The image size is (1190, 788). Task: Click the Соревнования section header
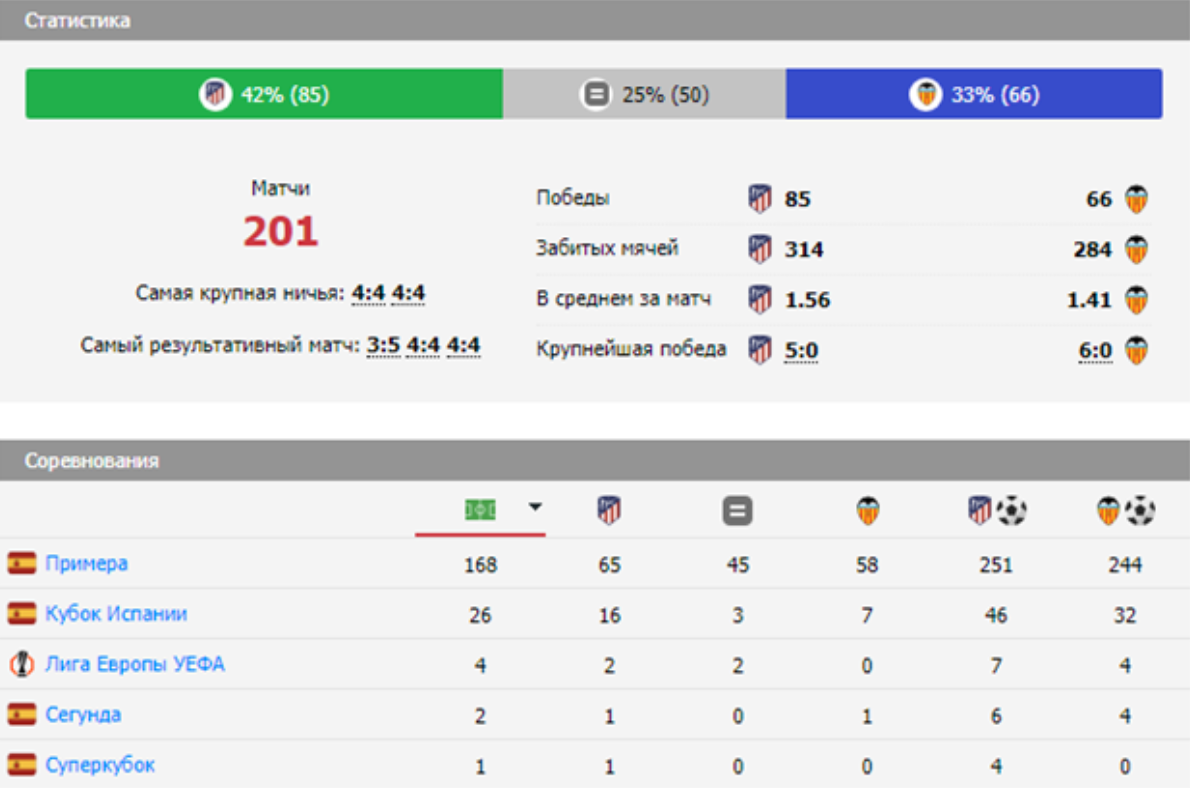tap(91, 461)
